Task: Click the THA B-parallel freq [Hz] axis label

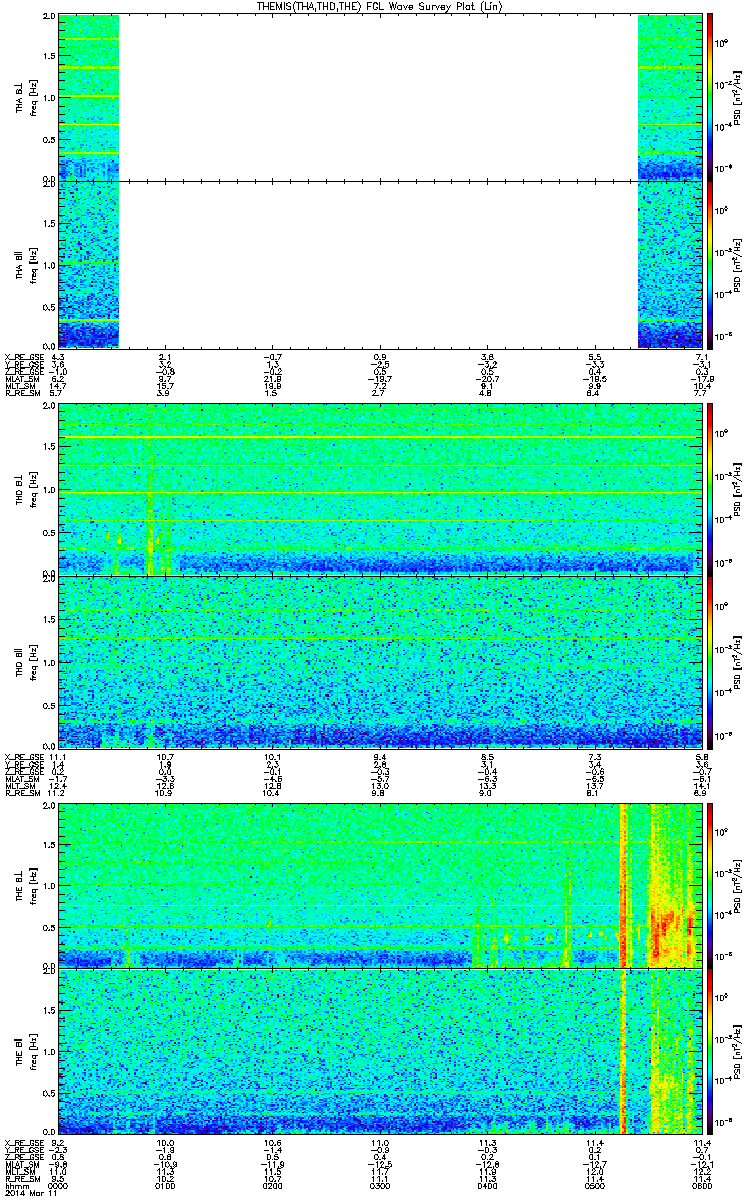Action: pyautogui.click(x=33, y=264)
